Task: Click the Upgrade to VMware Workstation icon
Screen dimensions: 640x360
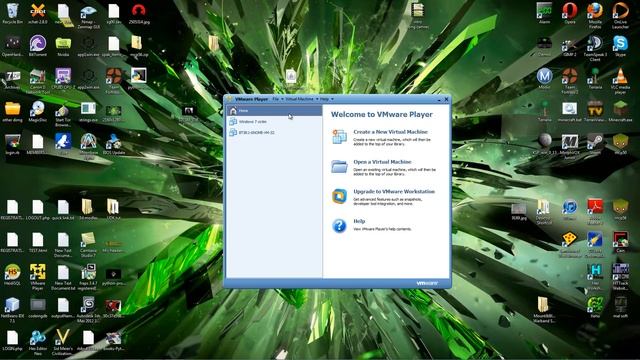Action: coord(339,196)
